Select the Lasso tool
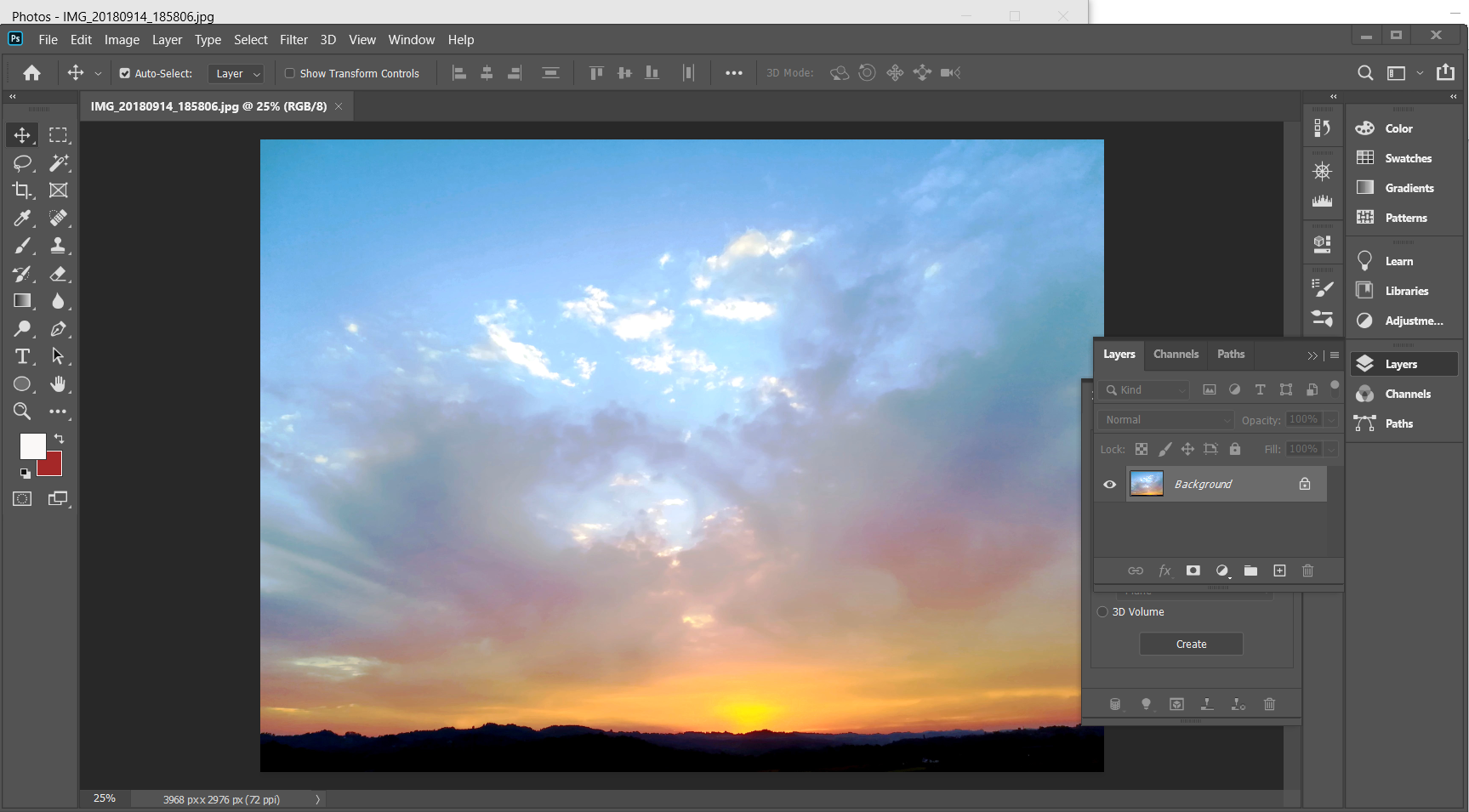The width and height of the screenshot is (1469, 812). [22, 162]
